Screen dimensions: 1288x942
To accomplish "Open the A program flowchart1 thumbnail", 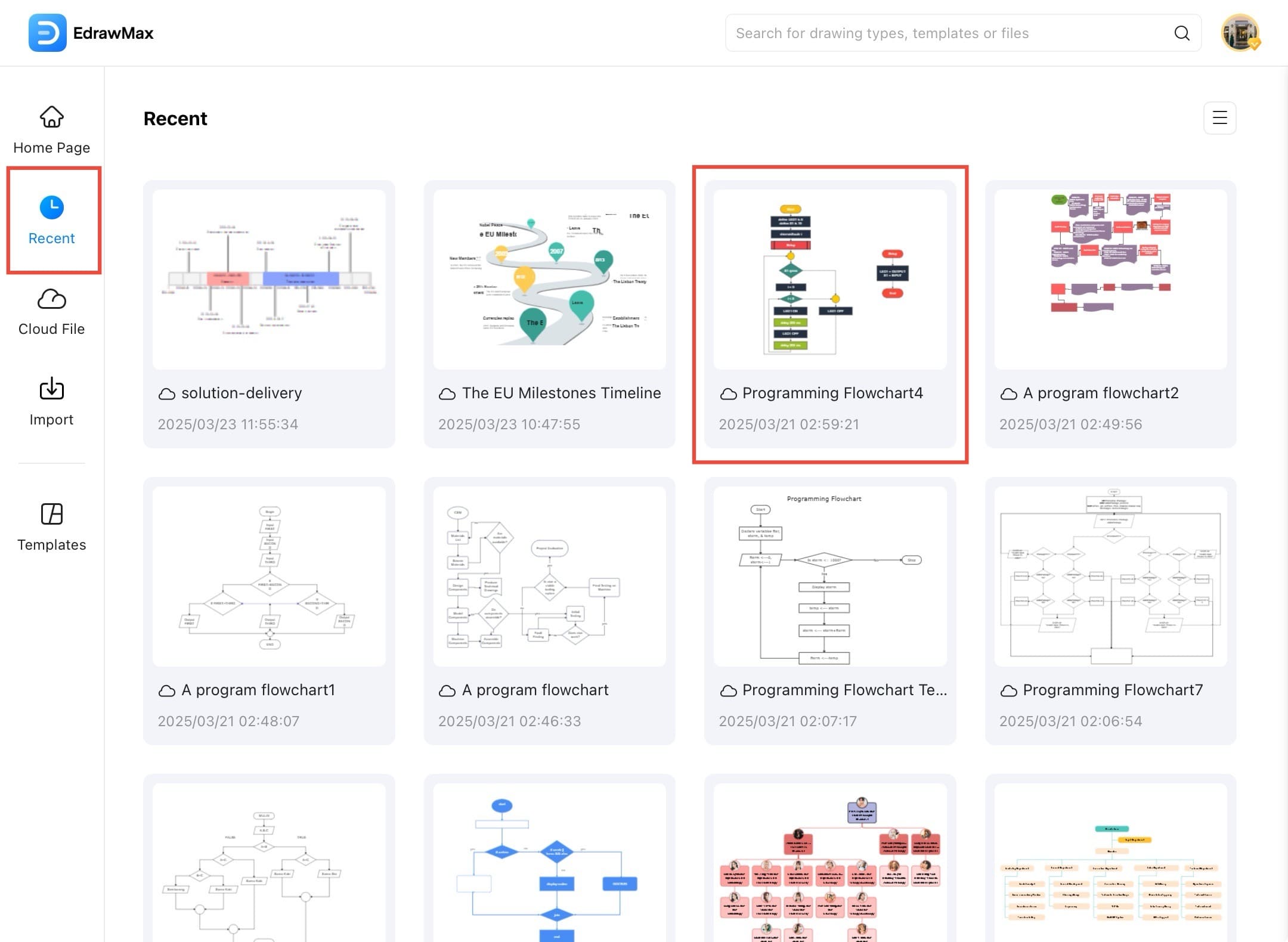I will 269,576.
